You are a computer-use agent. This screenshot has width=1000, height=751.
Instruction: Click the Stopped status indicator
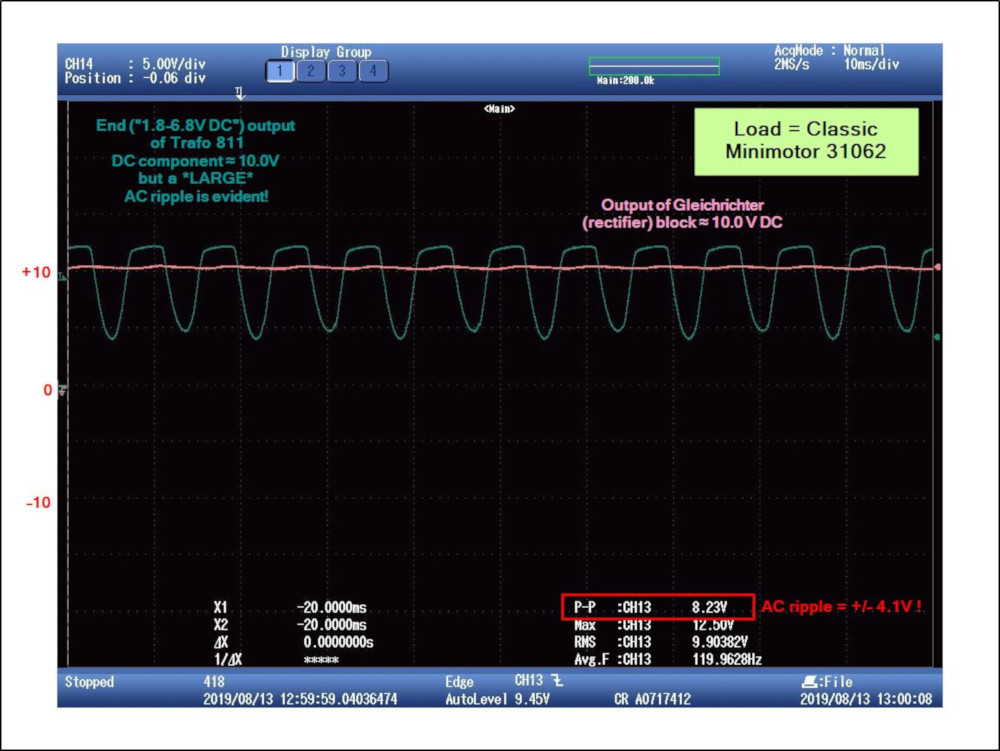click(90, 683)
